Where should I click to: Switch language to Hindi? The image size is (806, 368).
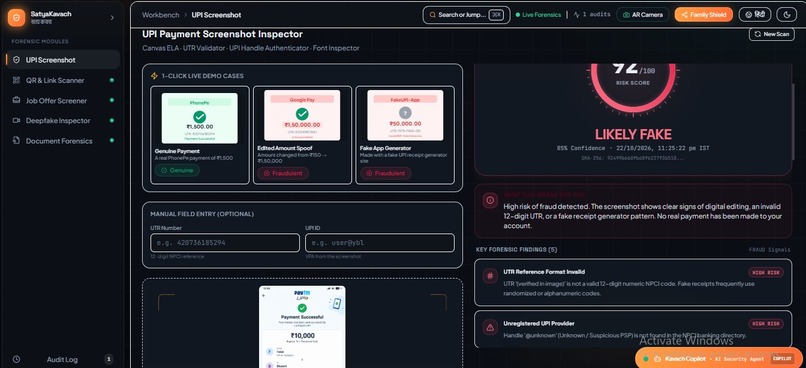tap(755, 15)
